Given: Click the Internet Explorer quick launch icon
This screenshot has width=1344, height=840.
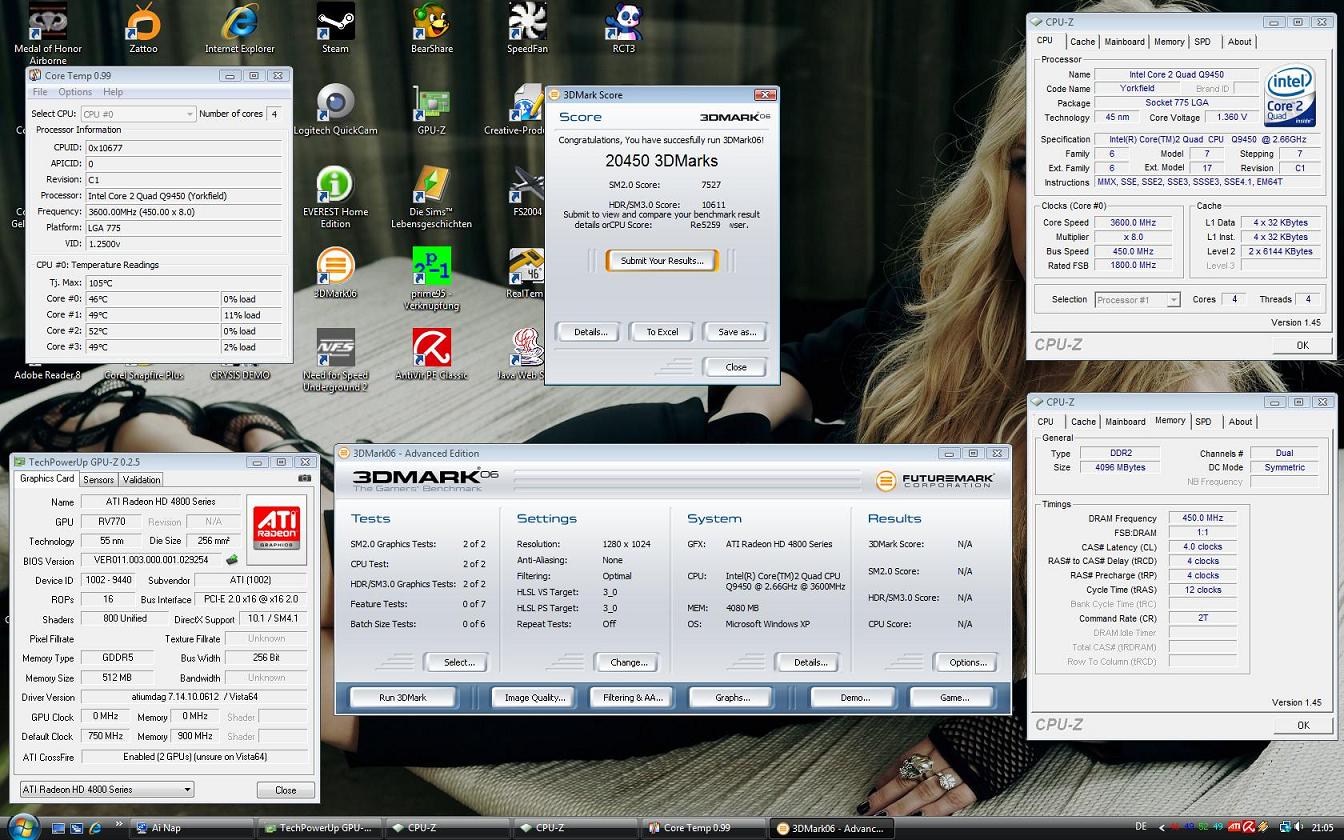Looking at the screenshot, I should click(95, 828).
